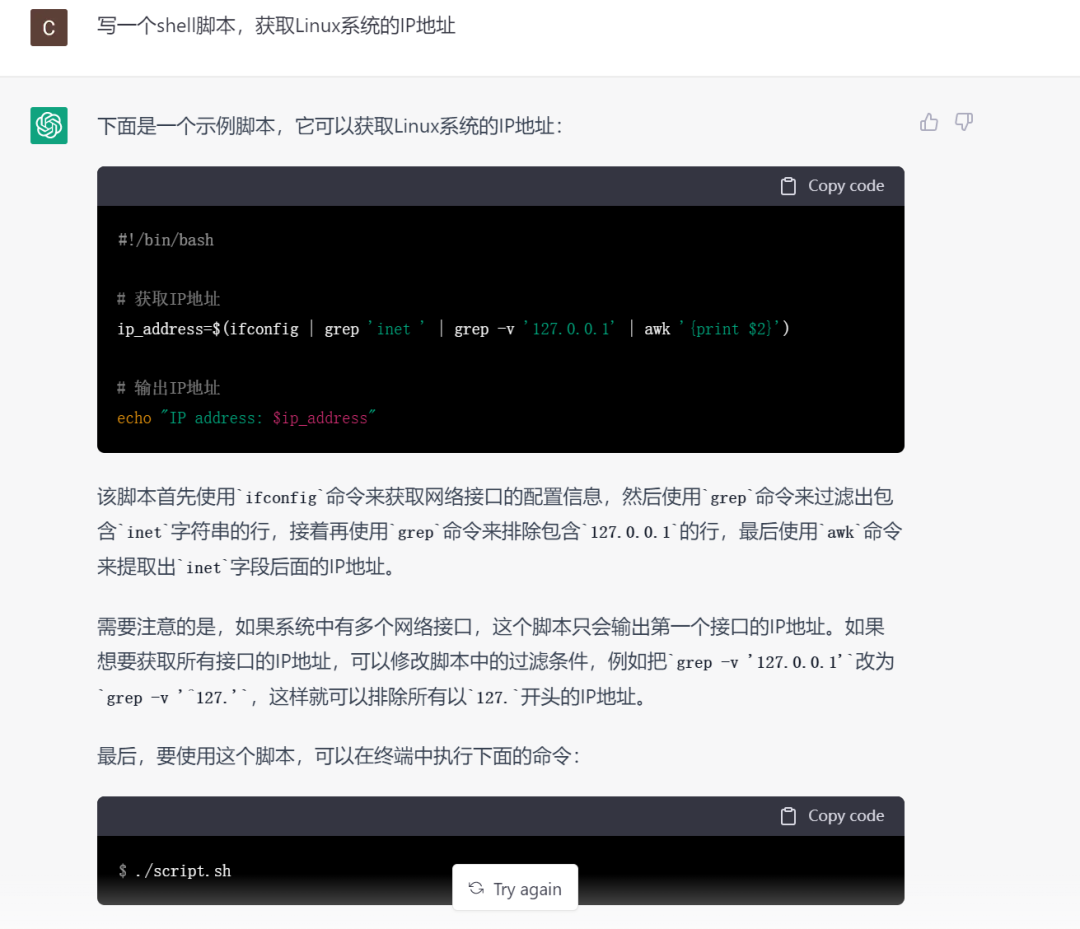
Task: Click the thumbs rating pair near top right
Action: point(946,121)
